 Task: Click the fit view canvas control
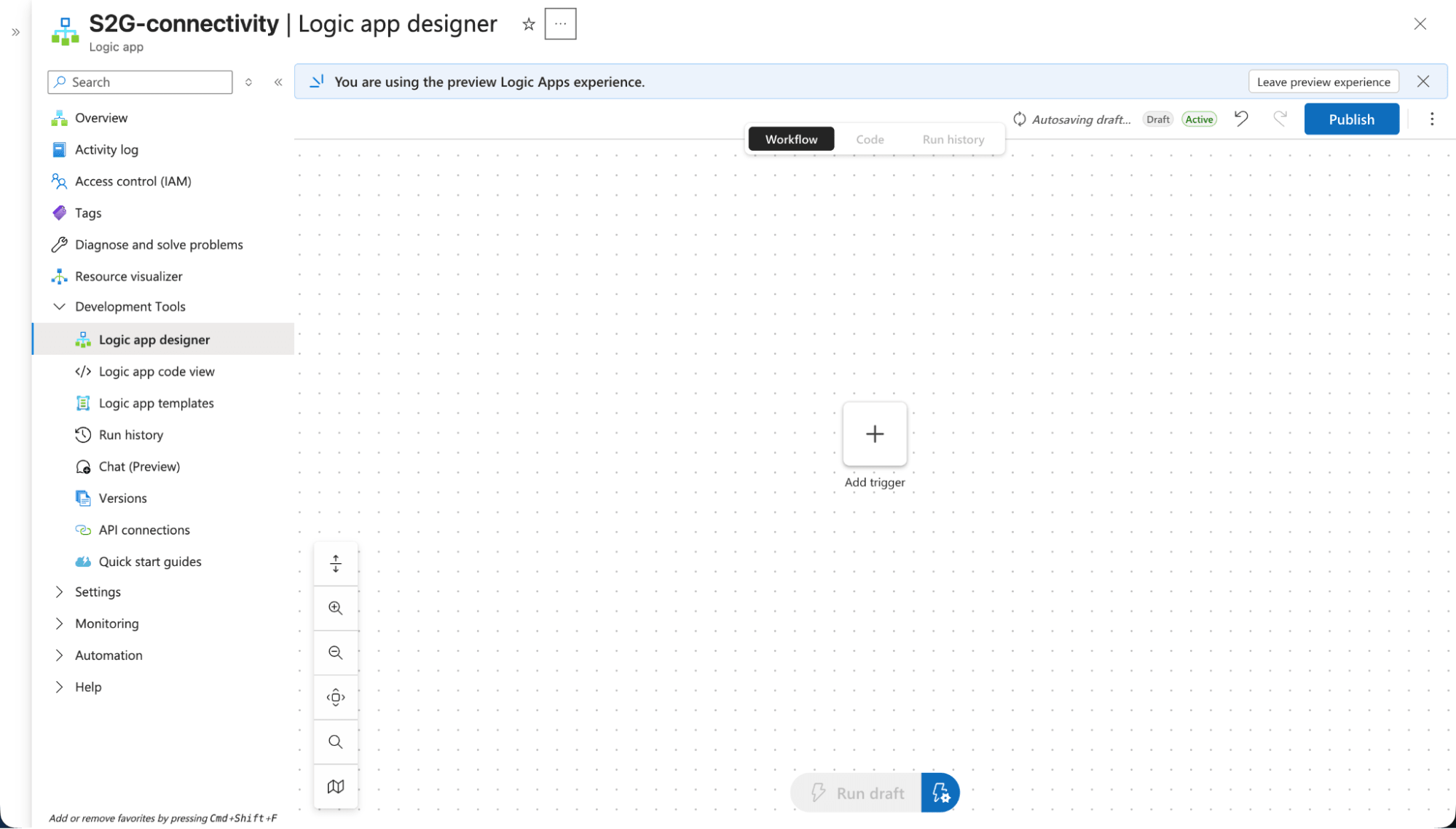tap(336, 697)
